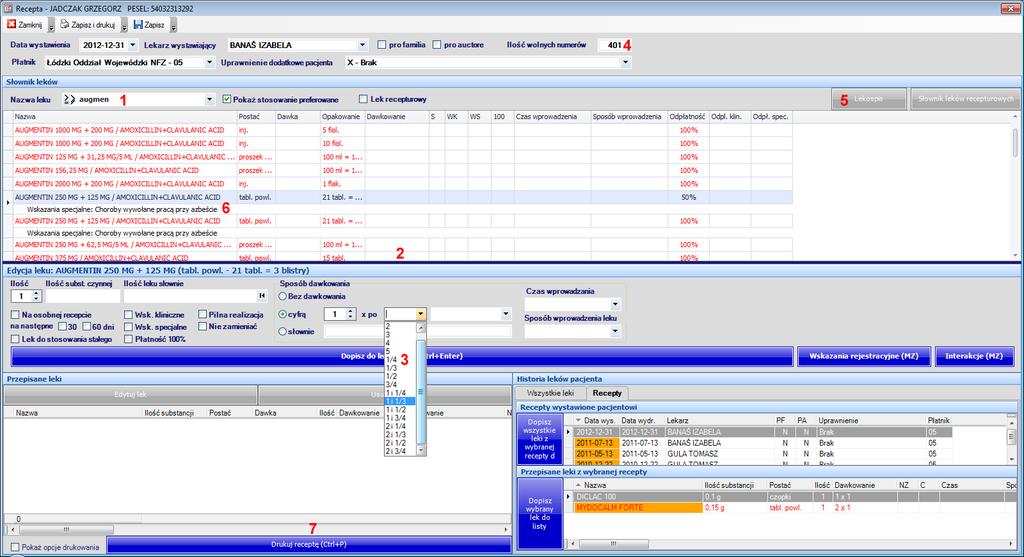Click the Edytuj lek button
Screen dimensions: 1024x557
coord(130,394)
